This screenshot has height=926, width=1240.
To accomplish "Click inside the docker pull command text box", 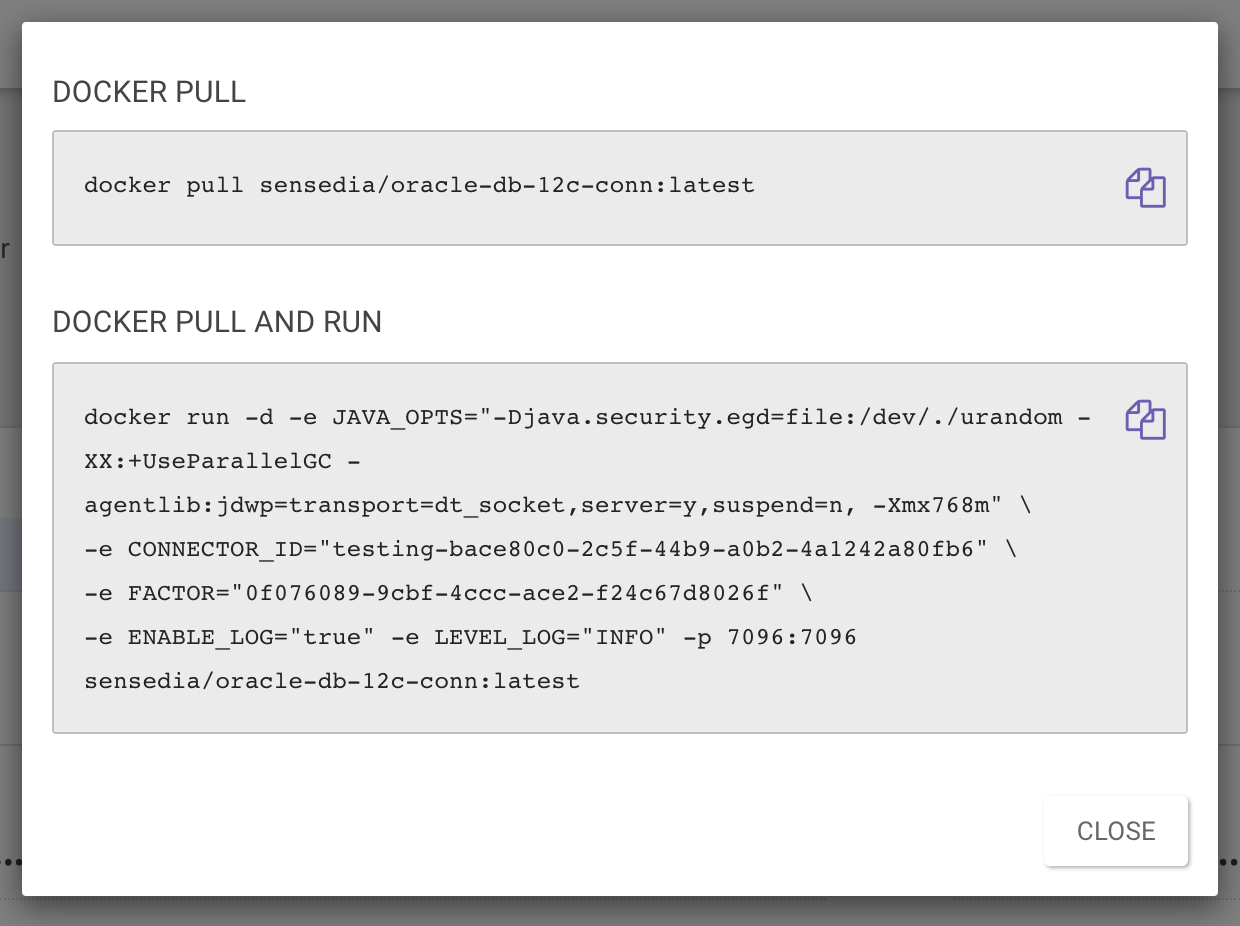I will pos(419,185).
